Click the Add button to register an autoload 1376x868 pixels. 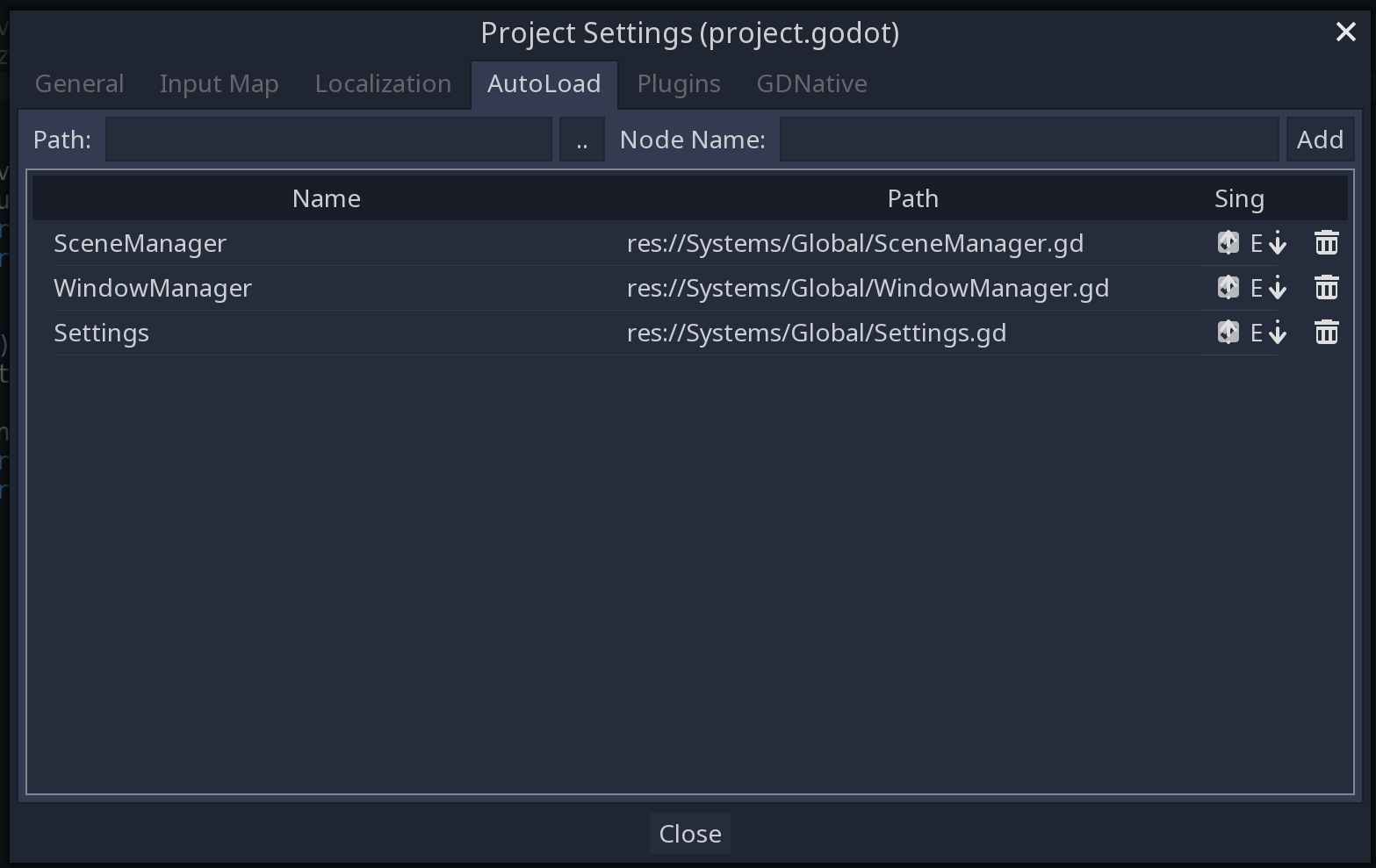[x=1319, y=139]
